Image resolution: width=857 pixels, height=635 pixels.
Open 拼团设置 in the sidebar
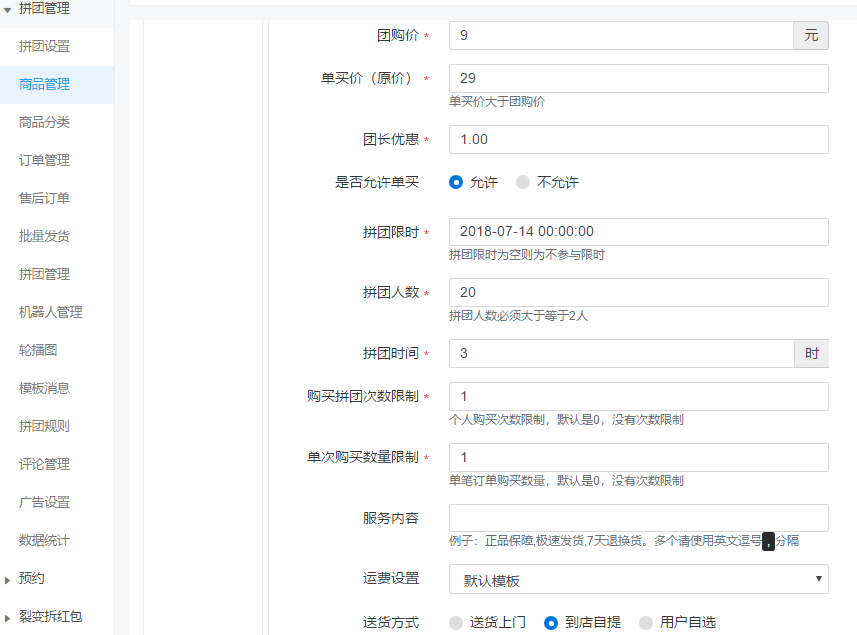point(44,46)
